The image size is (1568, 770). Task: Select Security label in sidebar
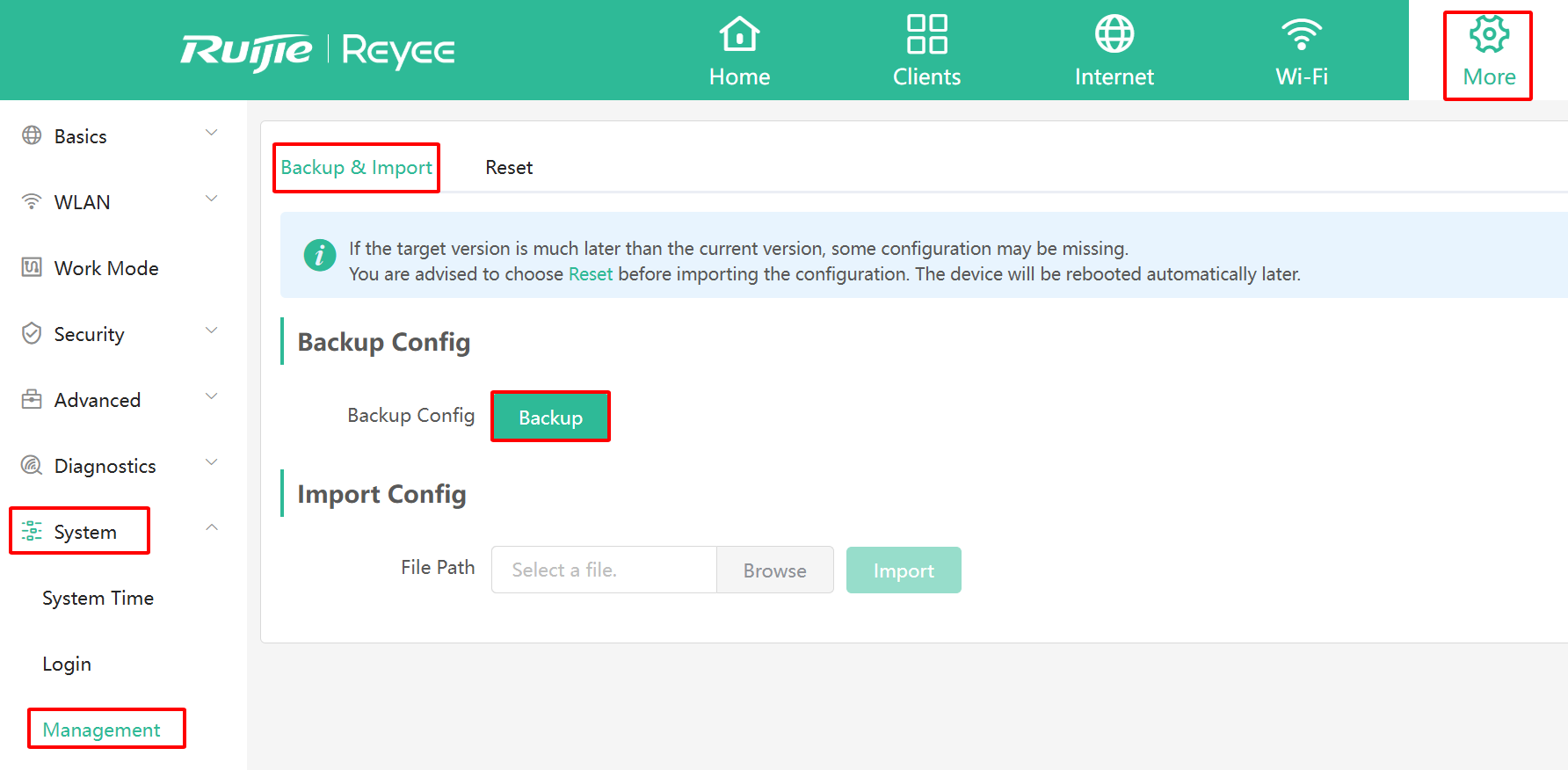pos(89,335)
